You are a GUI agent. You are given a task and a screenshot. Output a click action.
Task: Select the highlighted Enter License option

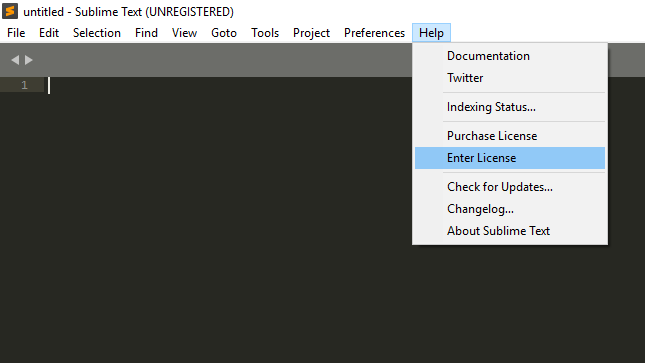[x=510, y=158]
